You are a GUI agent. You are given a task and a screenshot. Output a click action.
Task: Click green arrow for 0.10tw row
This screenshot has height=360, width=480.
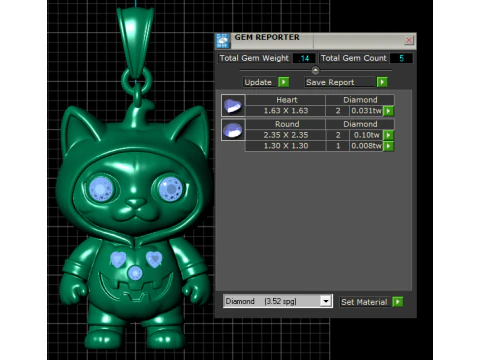(x=389, y=135)
